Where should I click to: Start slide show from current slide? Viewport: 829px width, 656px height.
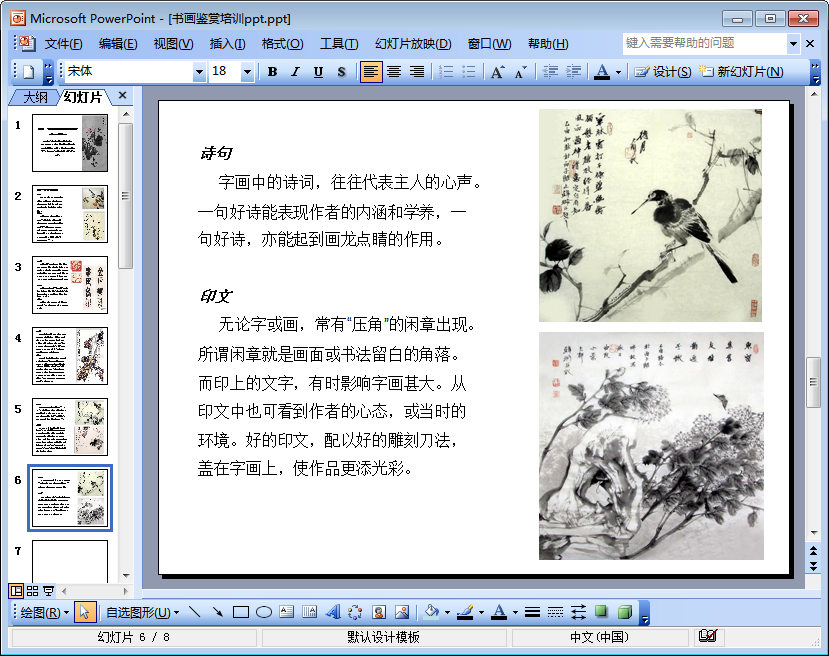pos(48,590)
